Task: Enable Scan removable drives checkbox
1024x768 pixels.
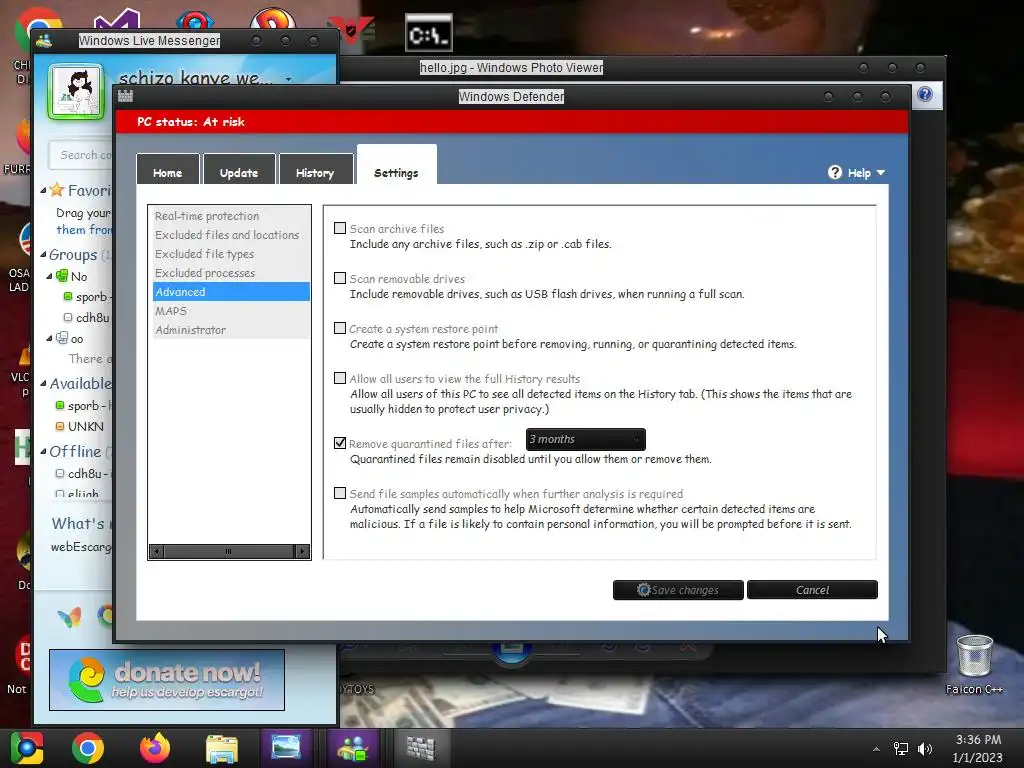Action: (340, 278)
